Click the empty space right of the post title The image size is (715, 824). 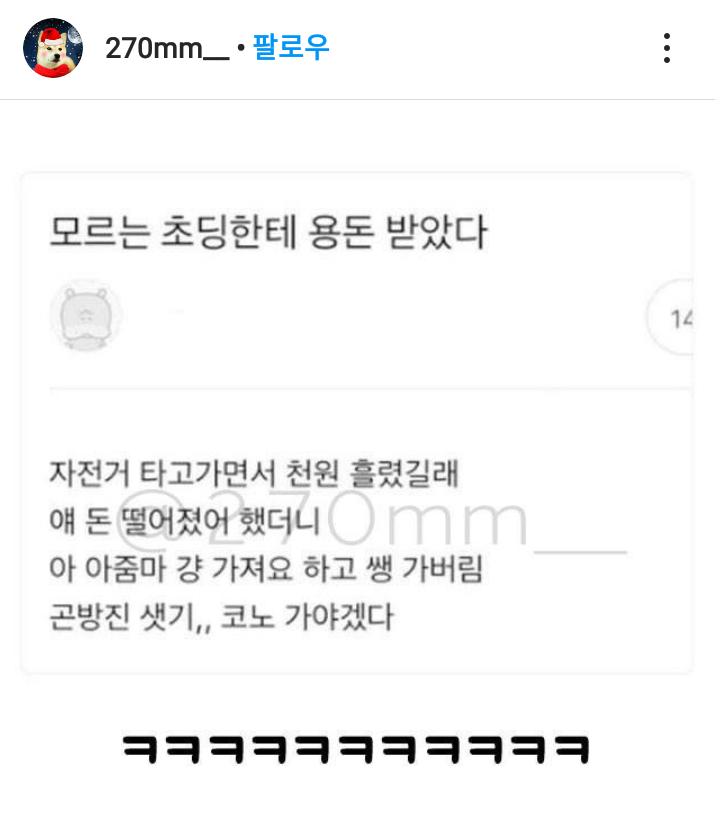click(588, 232)
